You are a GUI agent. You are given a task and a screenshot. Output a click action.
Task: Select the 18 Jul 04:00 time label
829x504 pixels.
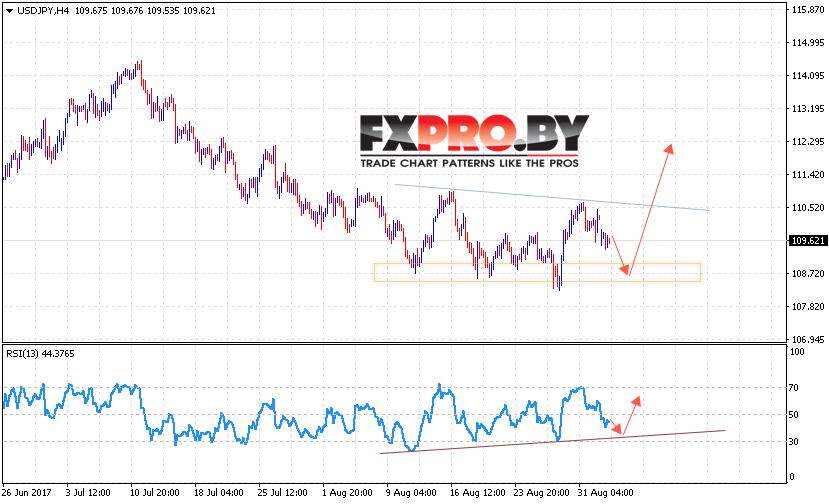(x=218, y=493)
